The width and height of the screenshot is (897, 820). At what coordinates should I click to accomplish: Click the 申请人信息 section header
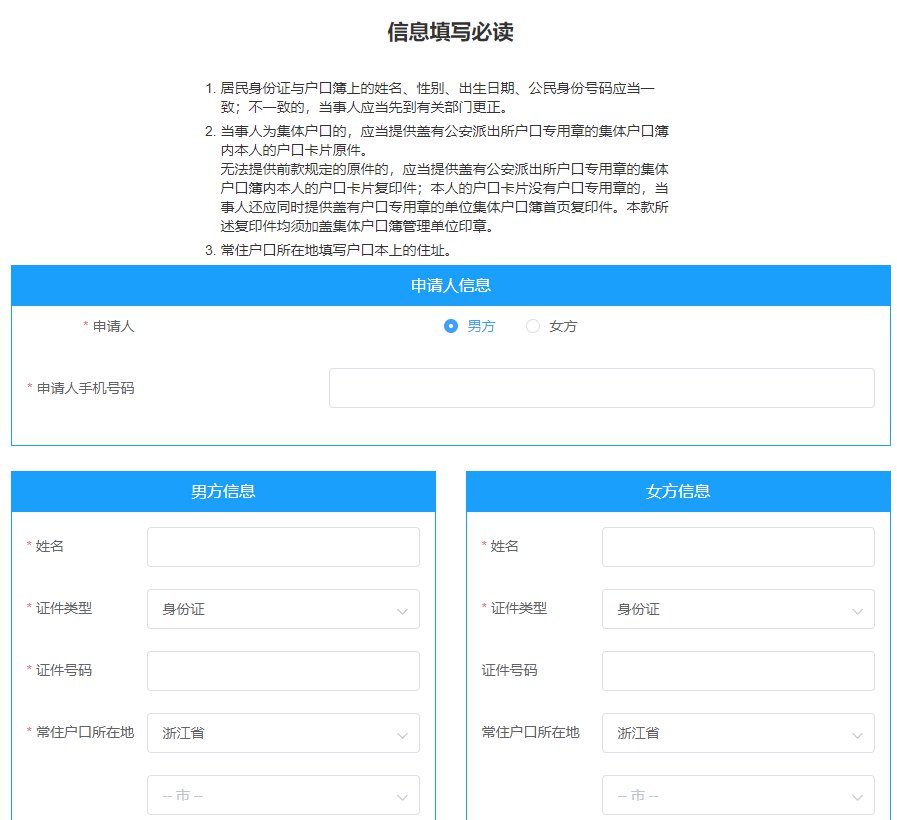(x=450, y=285)
